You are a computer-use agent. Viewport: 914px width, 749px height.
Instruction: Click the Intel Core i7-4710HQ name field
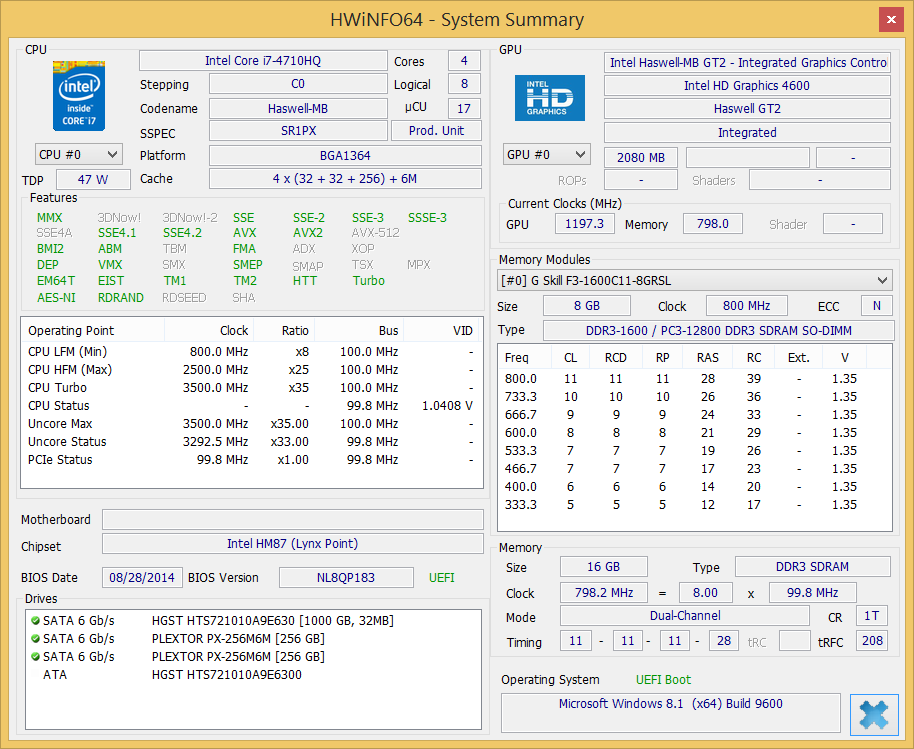click(x=263, y=61)
